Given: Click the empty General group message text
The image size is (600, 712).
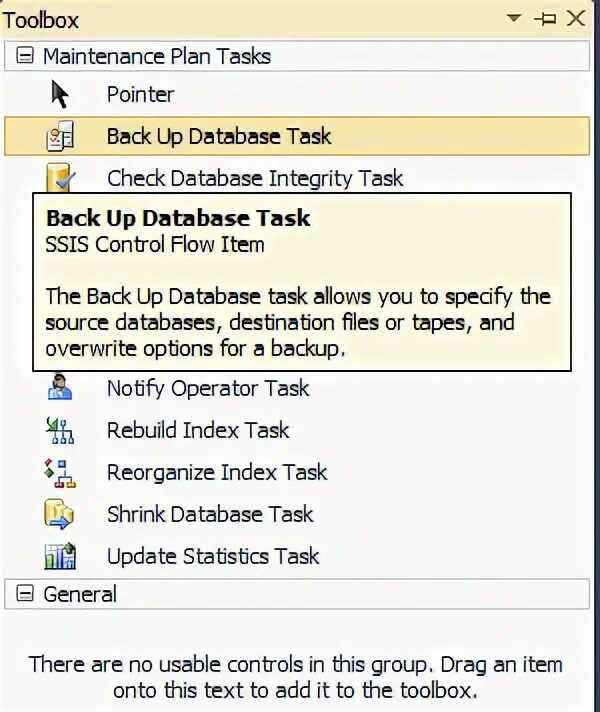Looking at the screenshot, I should [296, 677].
